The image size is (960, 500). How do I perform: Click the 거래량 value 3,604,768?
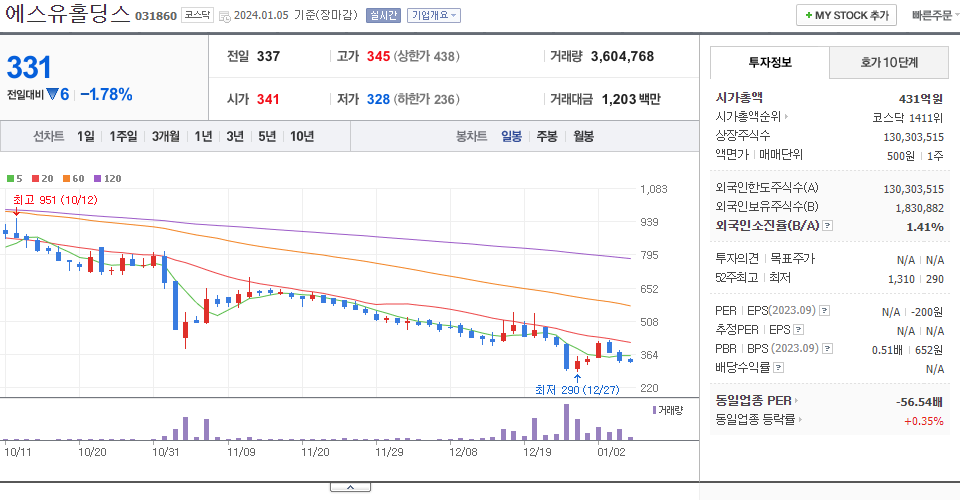pyautogui.click(x=622, y=56)
